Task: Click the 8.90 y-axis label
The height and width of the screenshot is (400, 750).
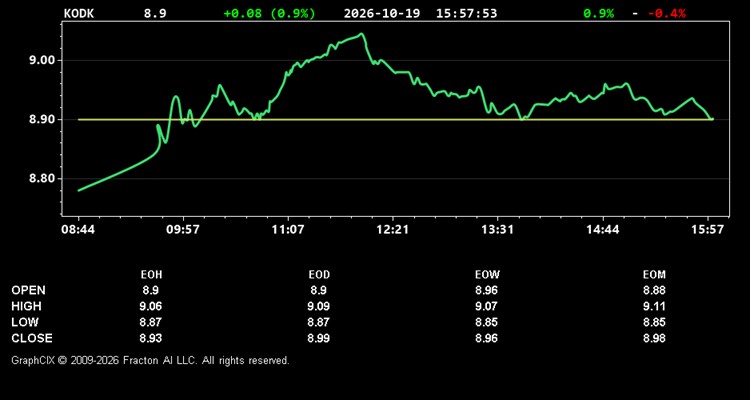Action: click(x=43, y=120)
